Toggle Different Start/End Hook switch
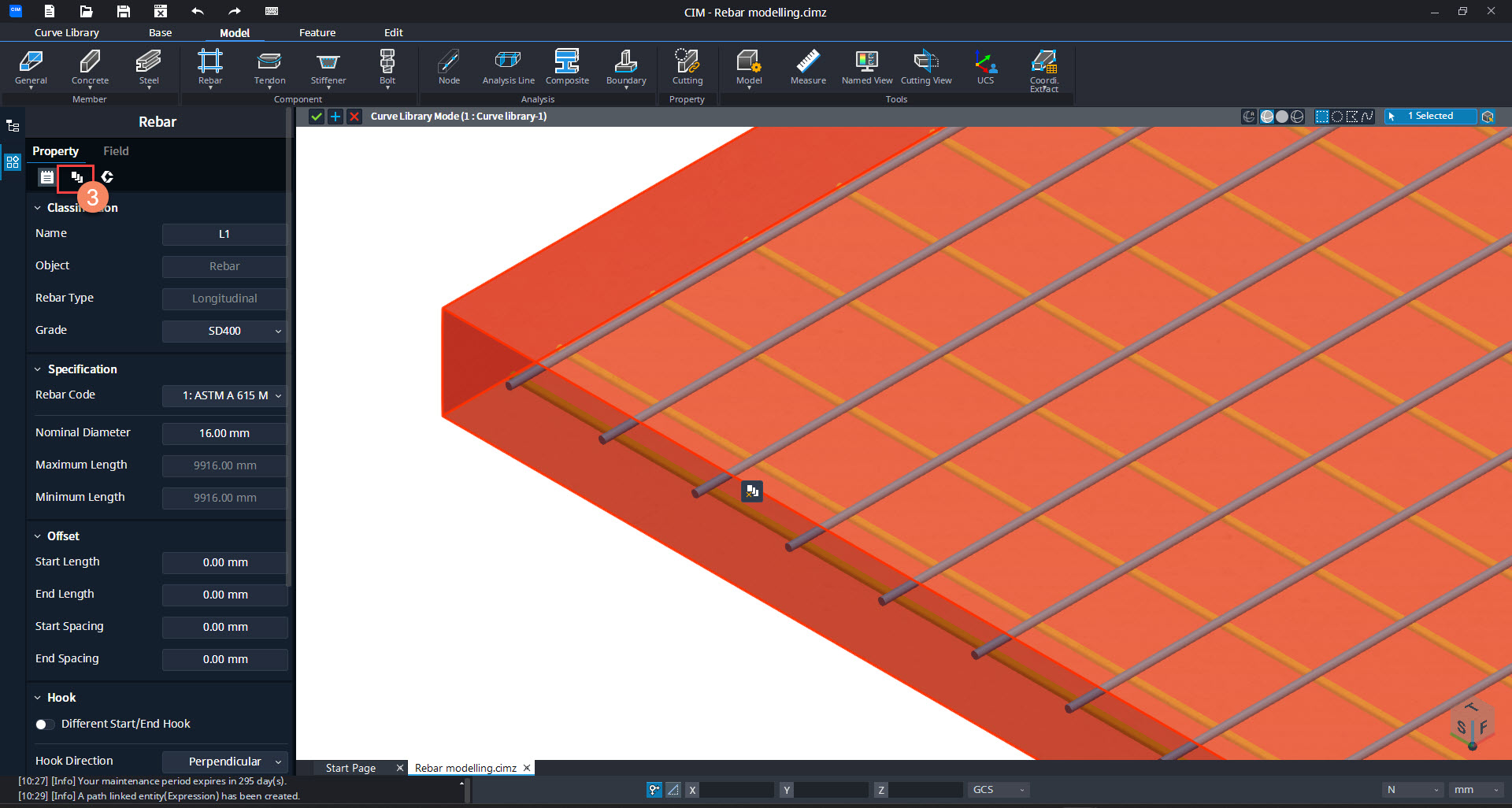This screenshot has width=1512, height=808. click(45, 725)
